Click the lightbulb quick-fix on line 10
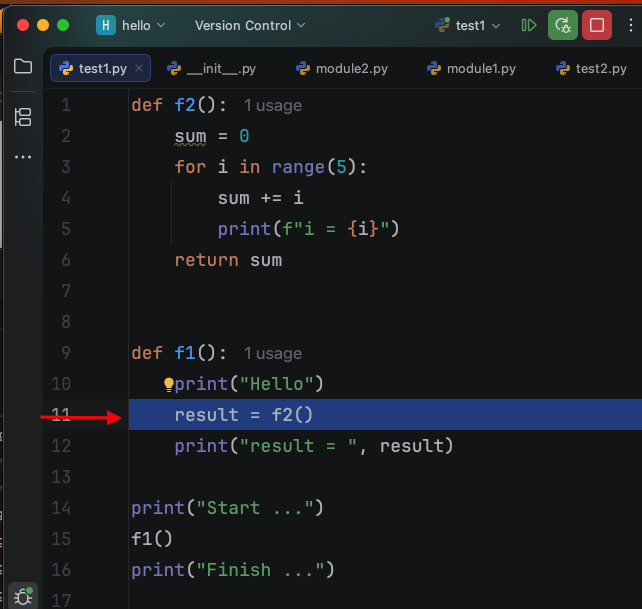 (x=169, y=384)
